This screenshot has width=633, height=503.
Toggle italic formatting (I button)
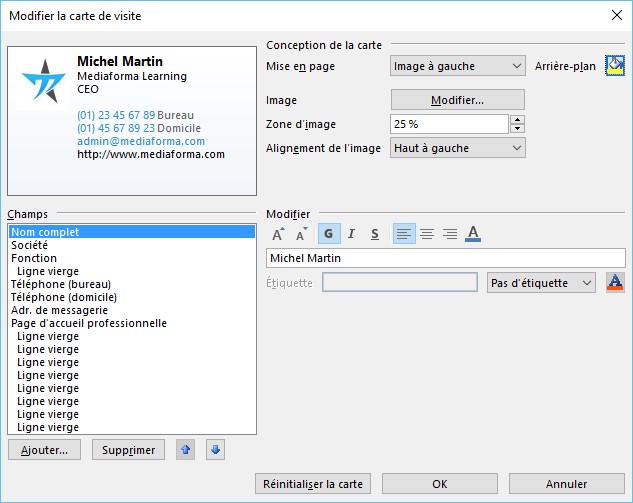click(x=352, y=234)
